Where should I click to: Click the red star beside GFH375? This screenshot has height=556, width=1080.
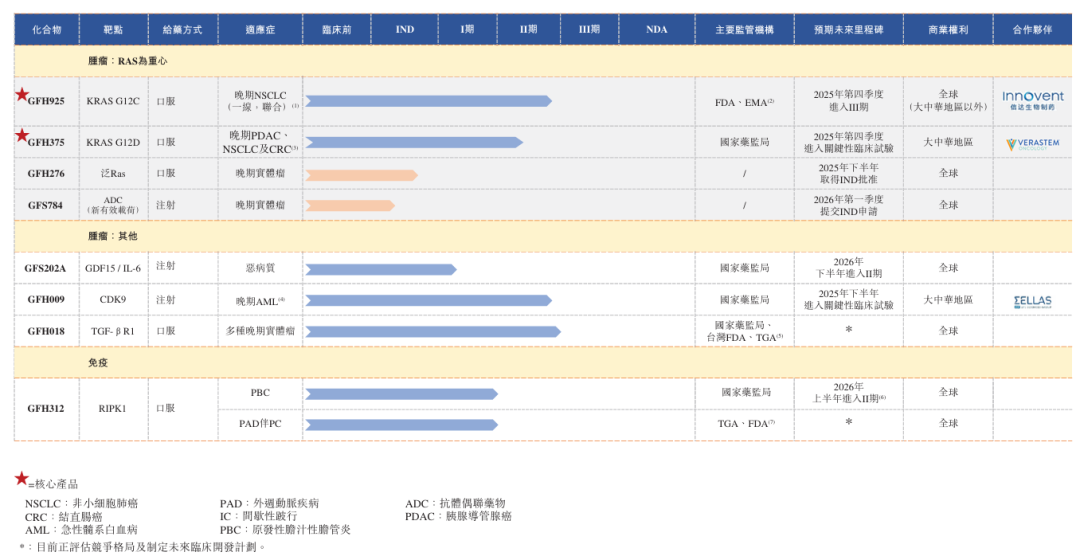point(22,136)
